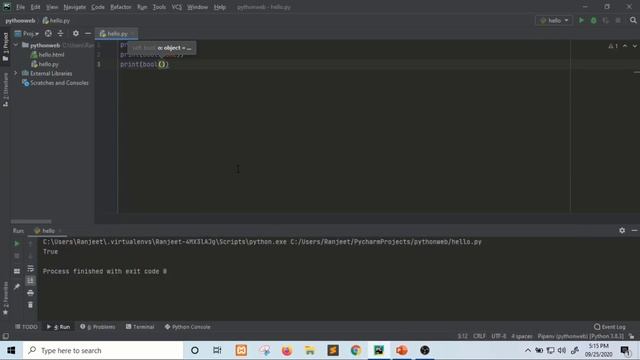Screen dimensions: 640x360
Task: Open UTF-8 encoding selector
Action: tap(499, 336)
